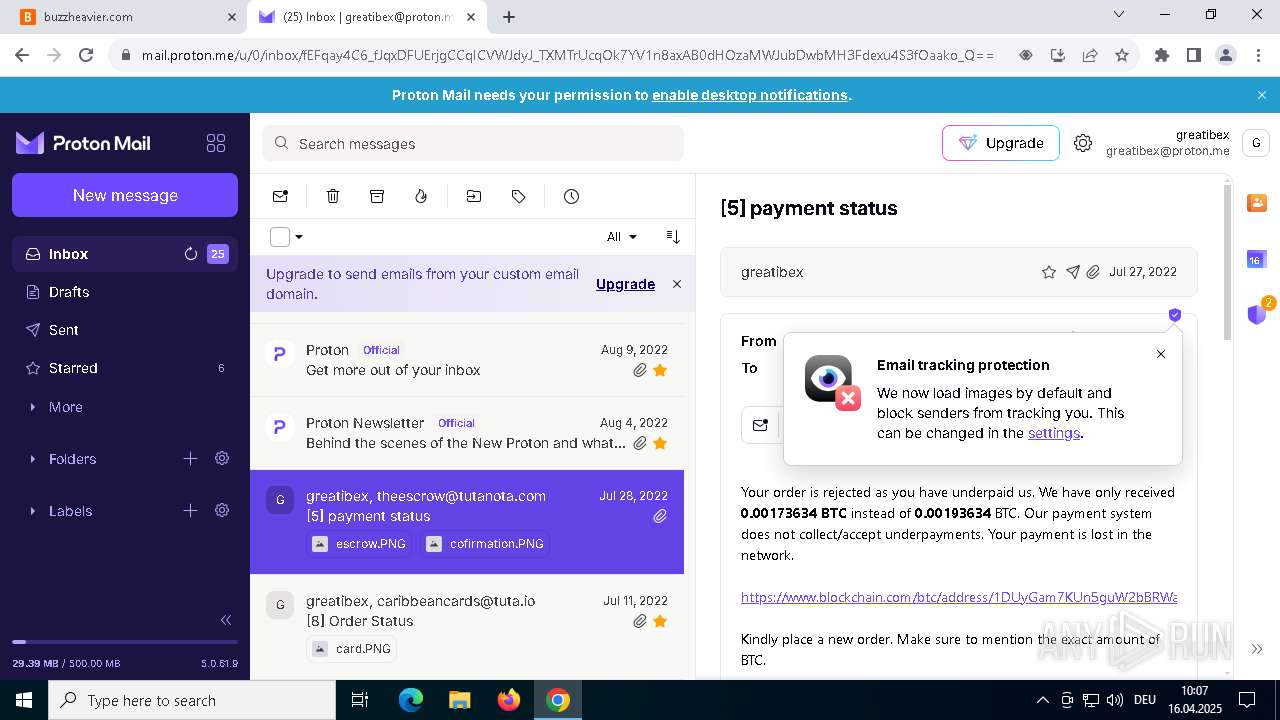Click the mark as unread toolbar icon
The image size is (1280, 720).
[280, 196]
